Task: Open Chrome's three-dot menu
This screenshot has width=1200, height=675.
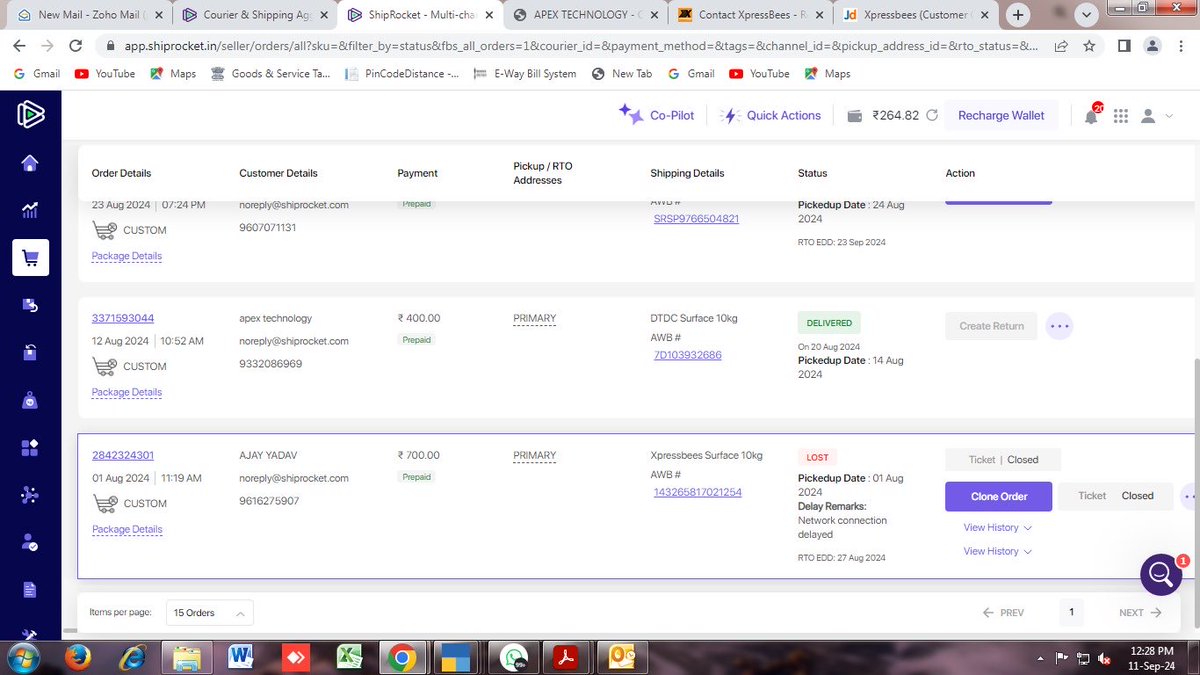Action: coord(1182,46)
